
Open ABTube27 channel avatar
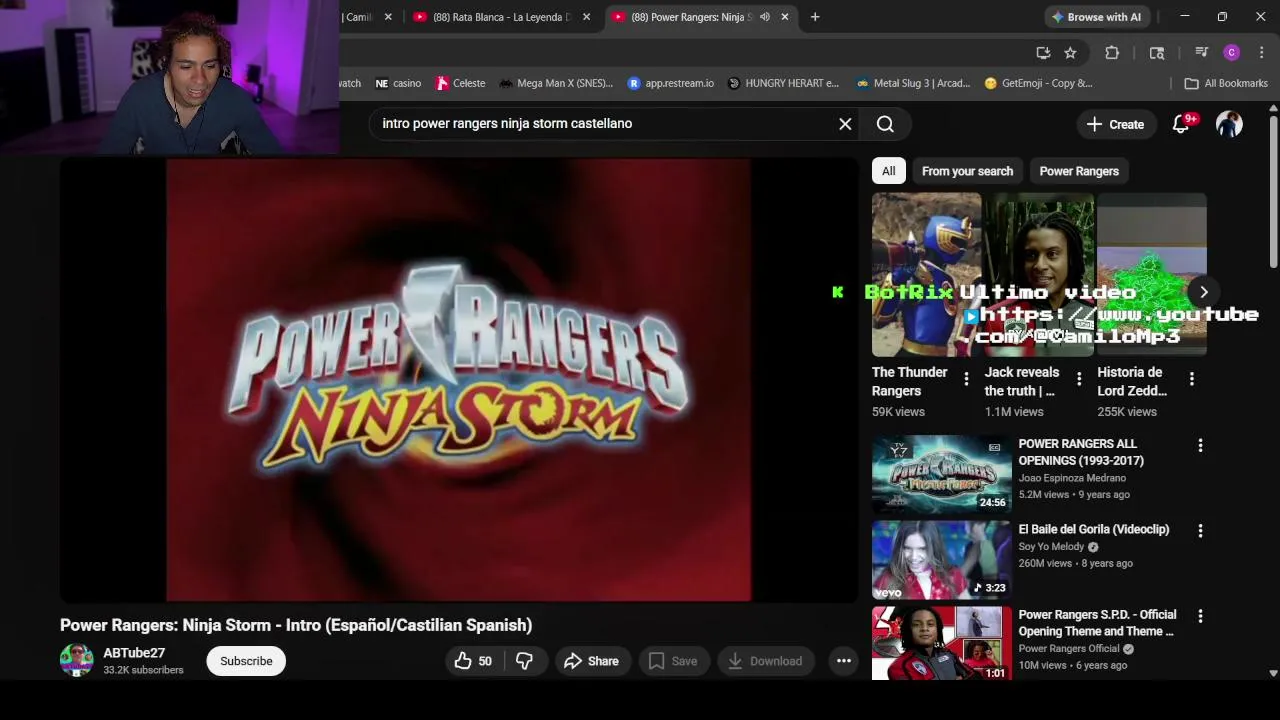[x=76, y=661]
